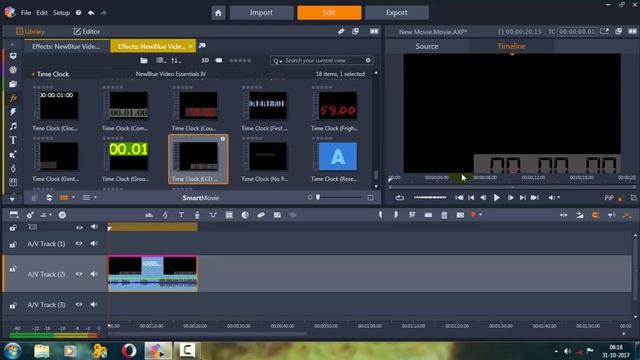Collapse the Time Clock group

(33, 74)
